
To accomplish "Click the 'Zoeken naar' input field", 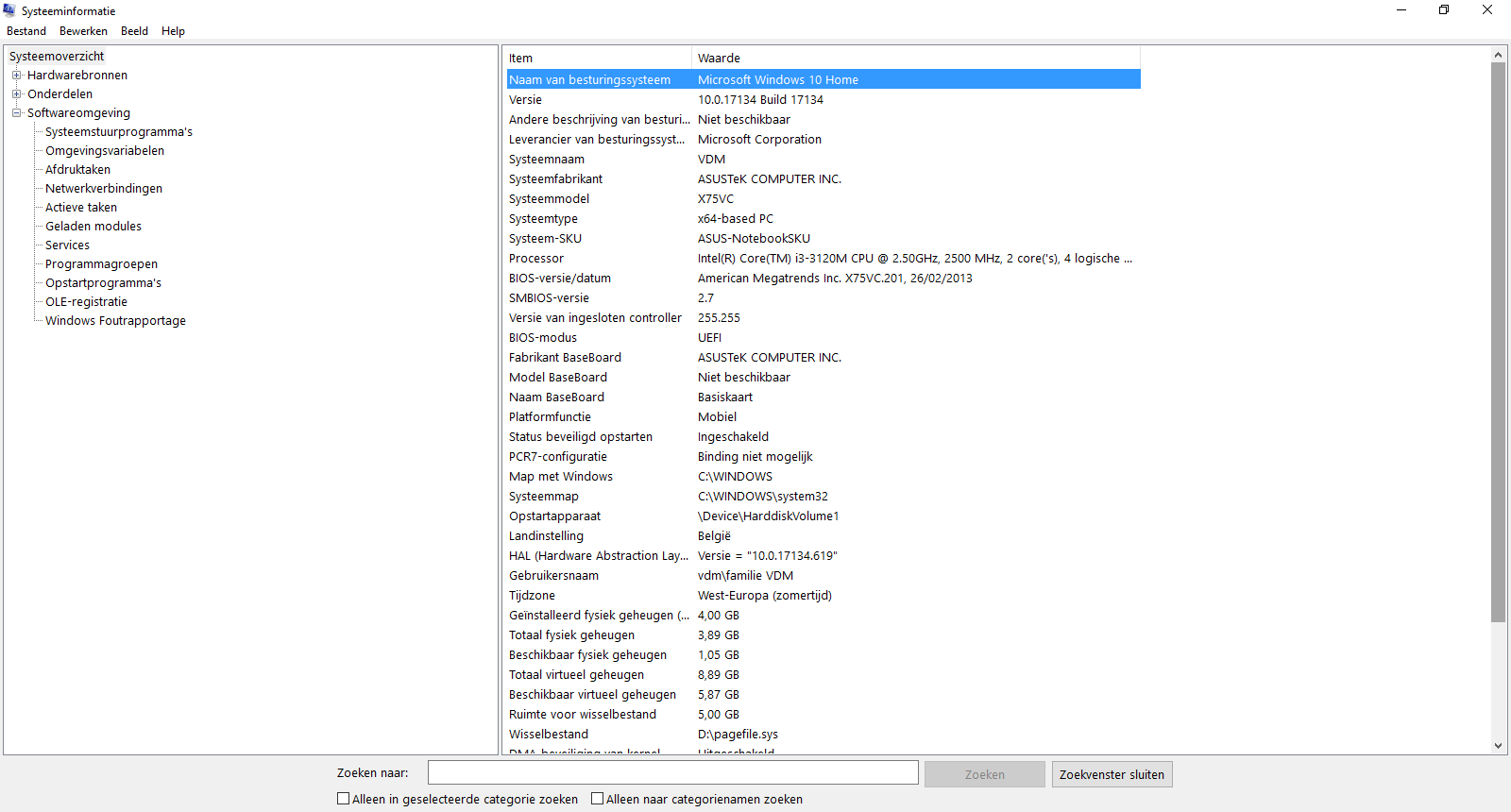I will point(672,772).
